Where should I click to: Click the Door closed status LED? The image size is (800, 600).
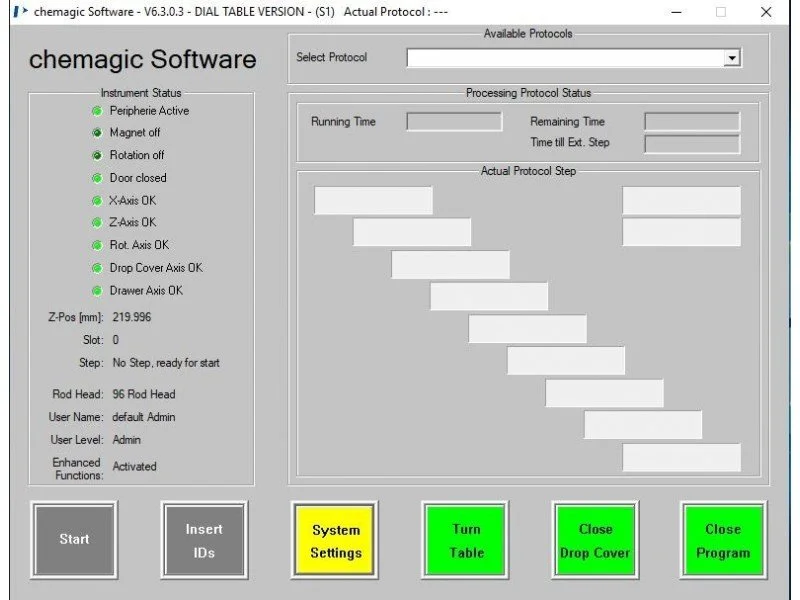point(97,178)
